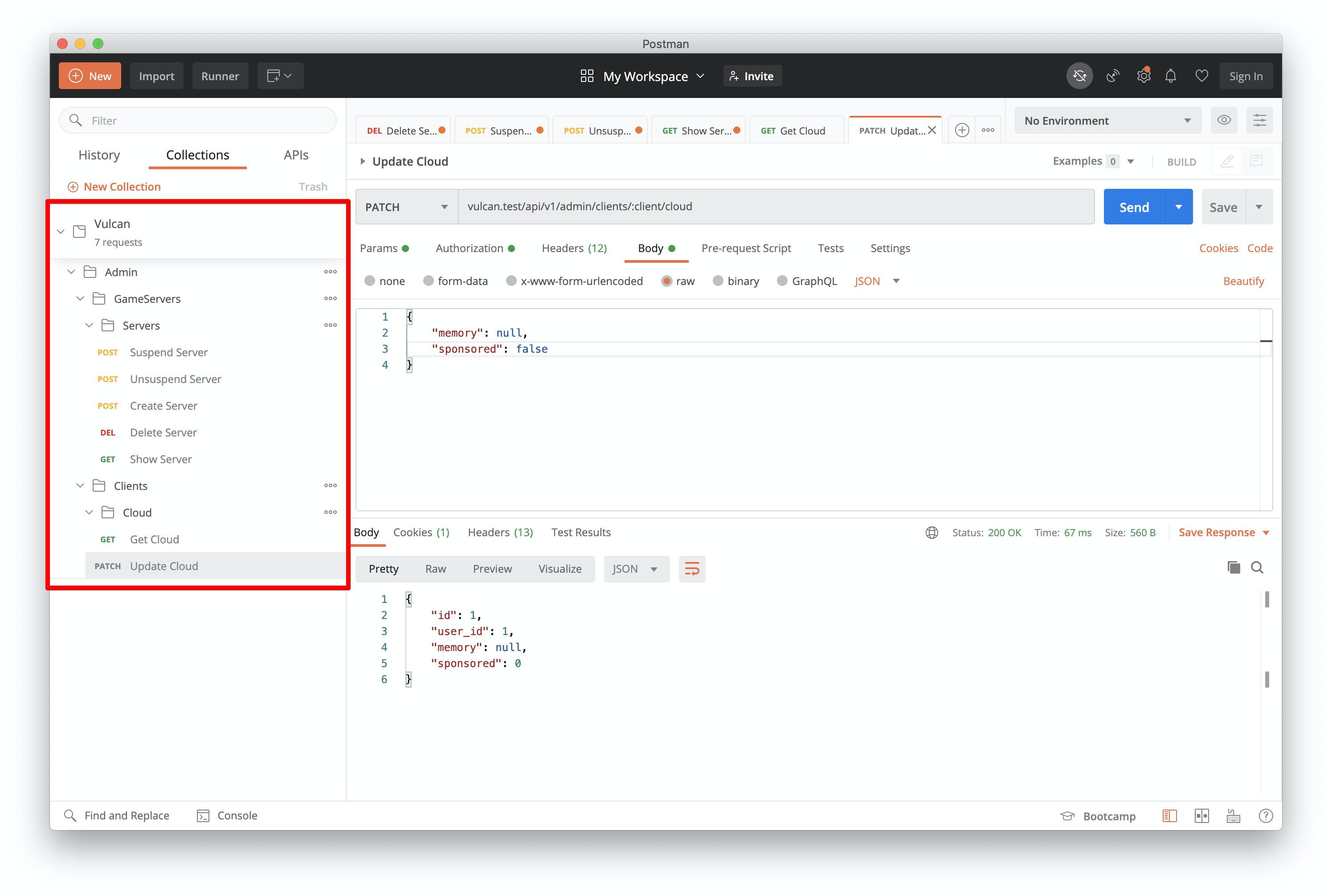Choose the binary body option
Image resolution: width=1332 pixels, height=896 pixels.
click(718, 281)
